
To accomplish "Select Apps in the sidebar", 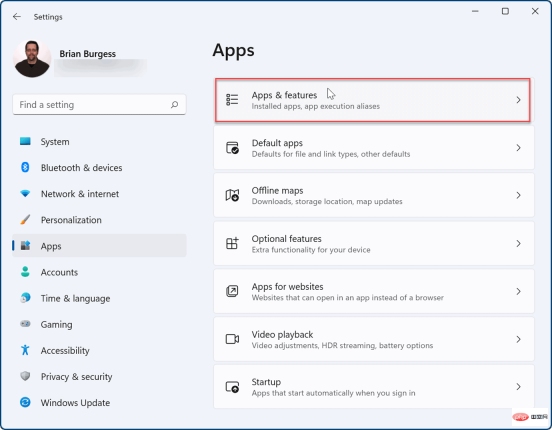I will (99, 245).
